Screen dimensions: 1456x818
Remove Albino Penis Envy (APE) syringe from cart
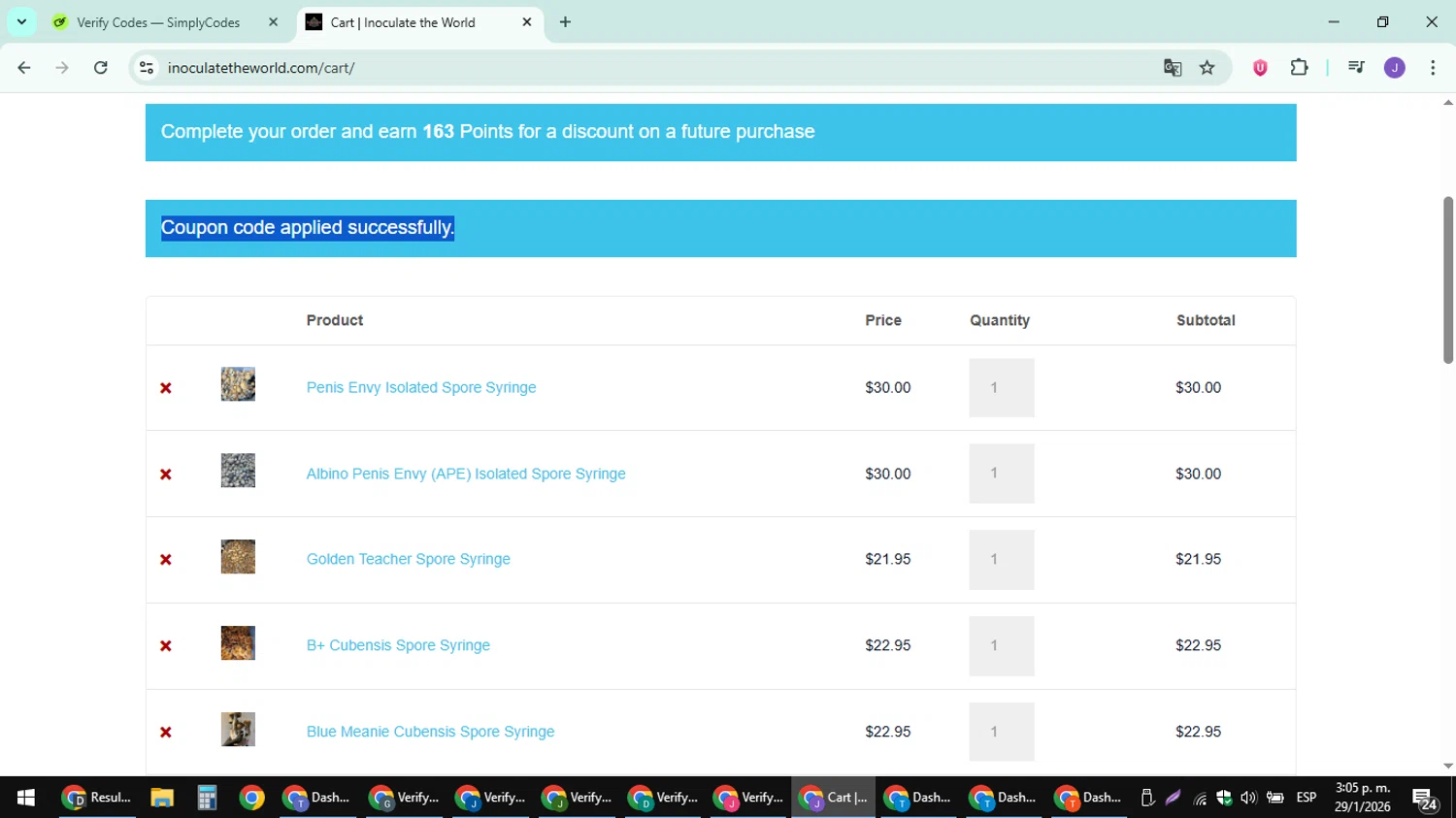pyautogui.click(x=166, y=474)
